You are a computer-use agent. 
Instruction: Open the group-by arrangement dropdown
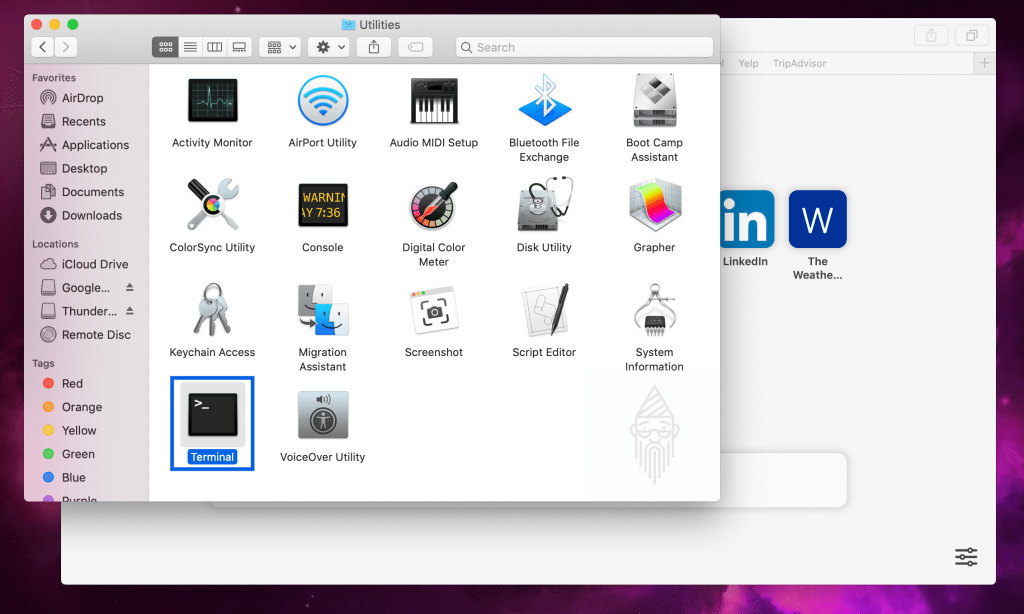tap(280, 47)
